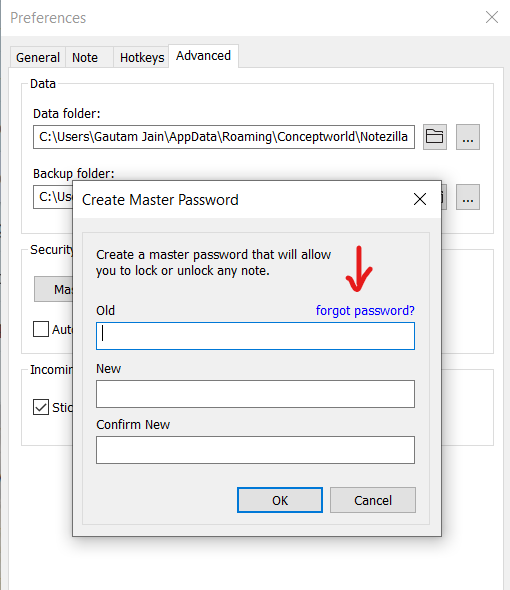Click the Data folder path field
The image size is (510, 590).
click(224, 137)
